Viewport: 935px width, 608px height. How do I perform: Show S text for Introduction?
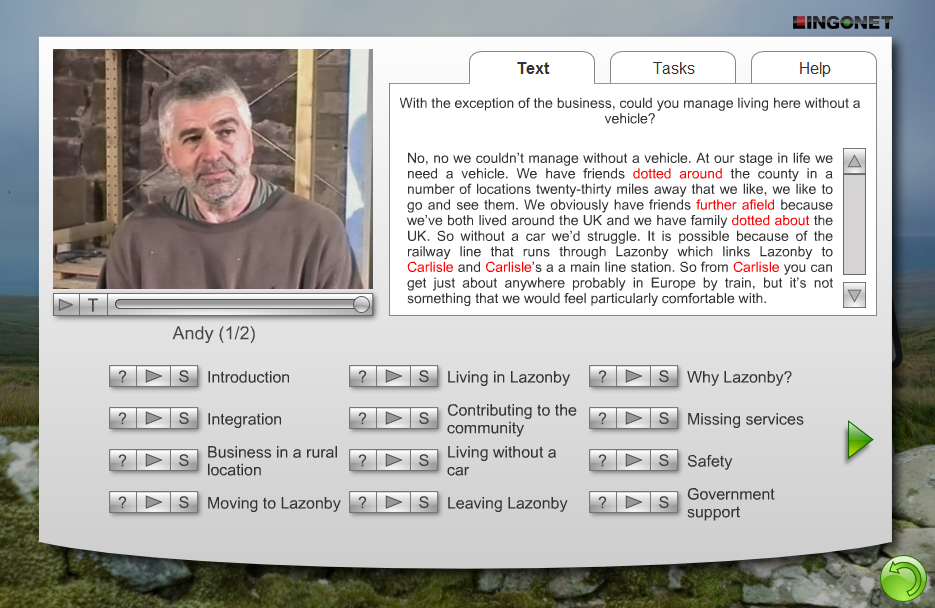(x=184, y=377)
